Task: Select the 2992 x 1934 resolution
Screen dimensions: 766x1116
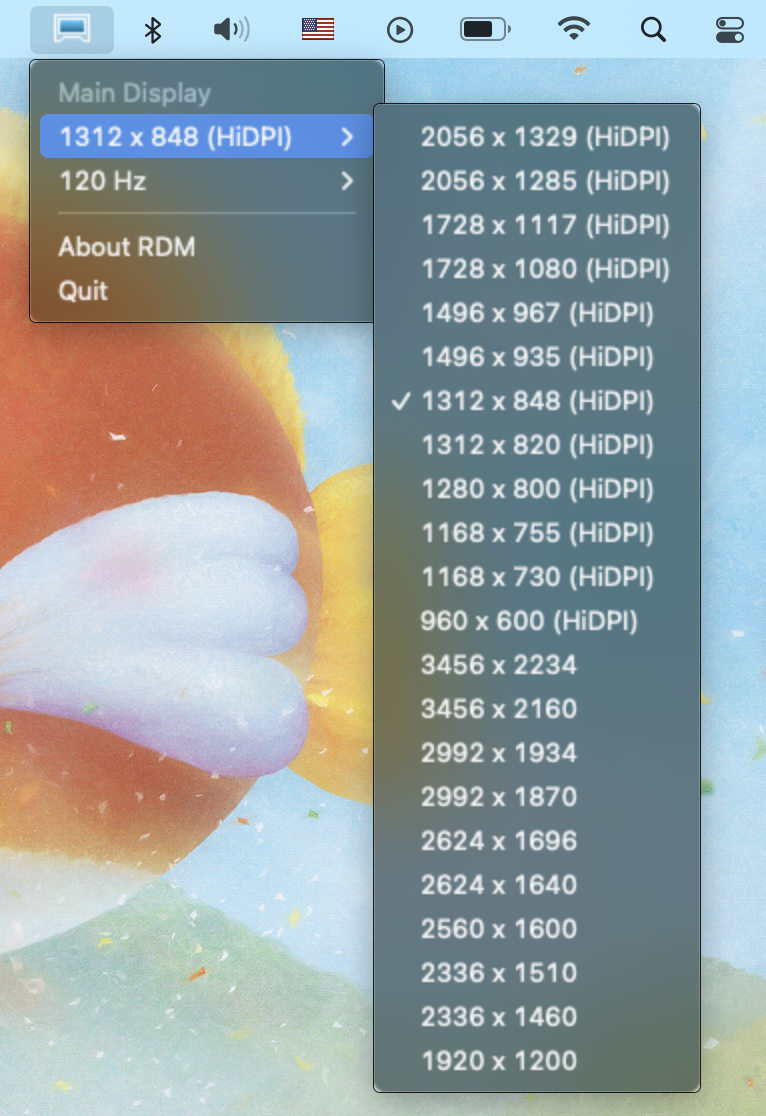Action: click(537, 754)
